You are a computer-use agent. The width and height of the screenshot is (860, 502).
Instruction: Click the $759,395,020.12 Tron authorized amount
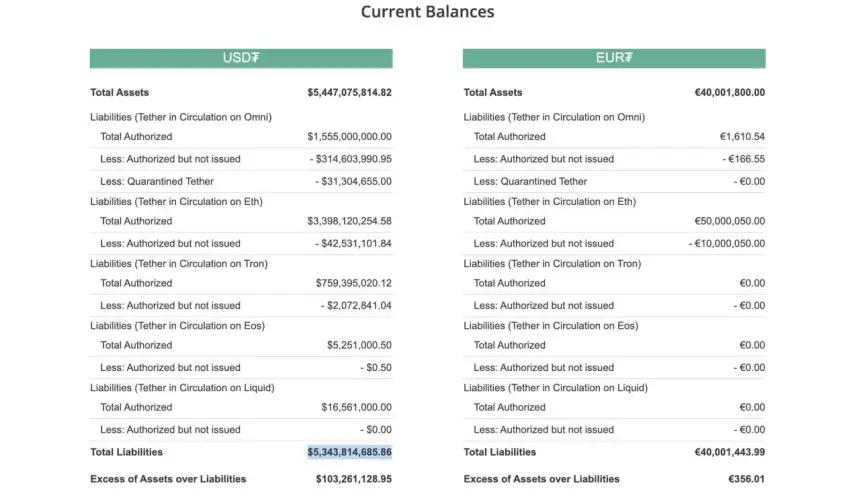pyautogui.click(x=353, y=283)
